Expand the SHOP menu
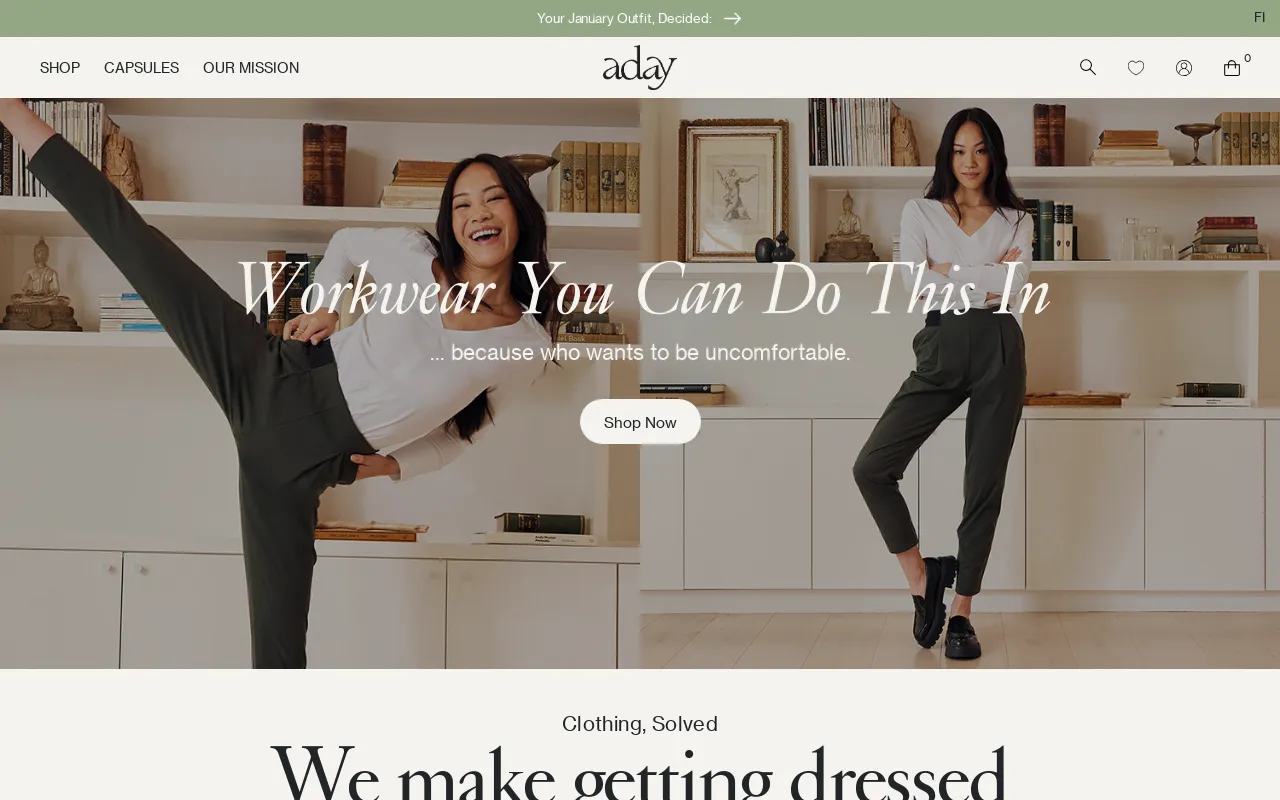 (60, 68)
